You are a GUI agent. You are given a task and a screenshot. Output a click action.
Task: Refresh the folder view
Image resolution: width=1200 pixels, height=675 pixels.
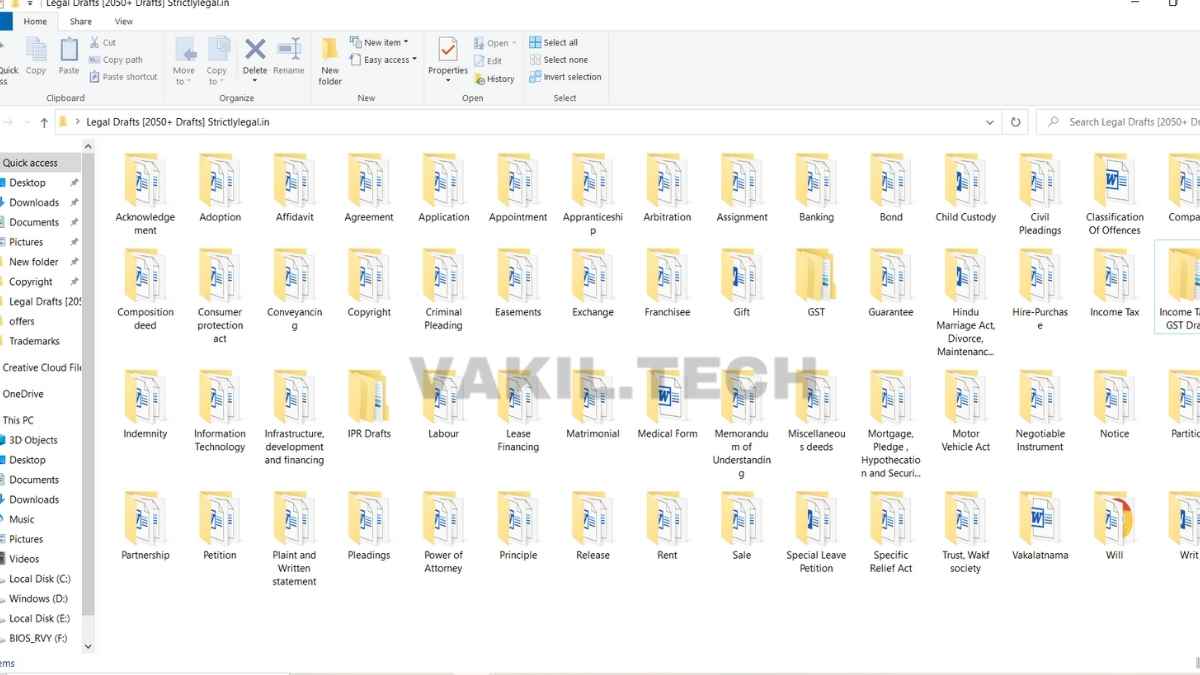pos(1015,121)
